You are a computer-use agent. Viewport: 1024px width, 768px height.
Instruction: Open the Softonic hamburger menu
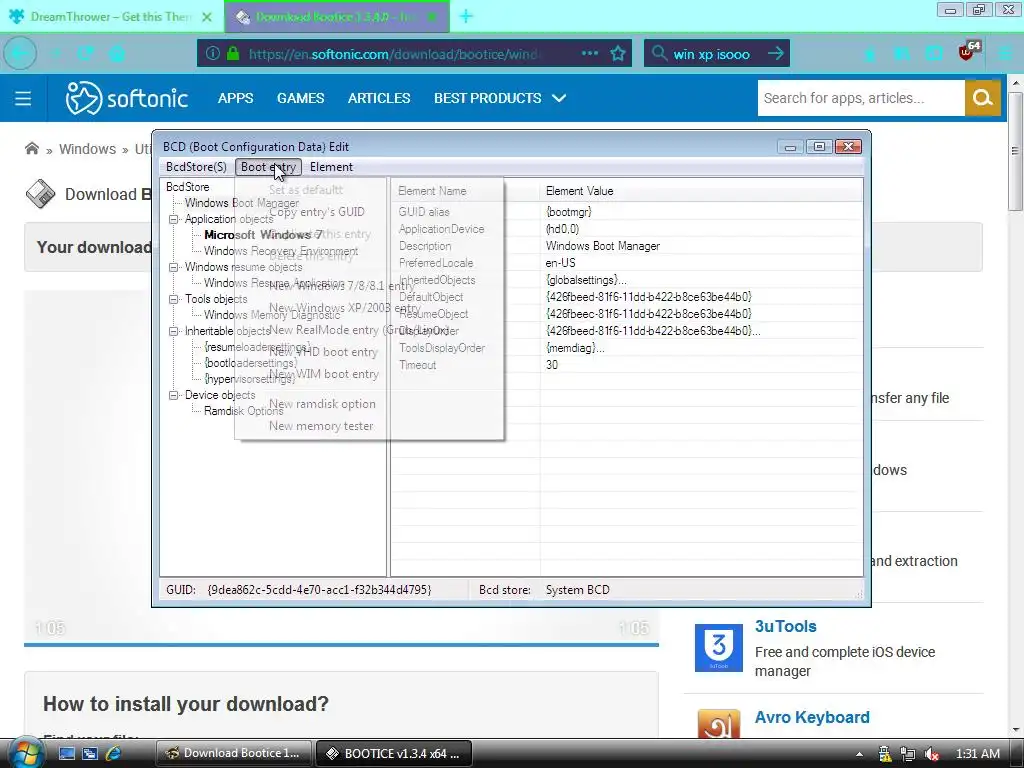tap(23, 98)
